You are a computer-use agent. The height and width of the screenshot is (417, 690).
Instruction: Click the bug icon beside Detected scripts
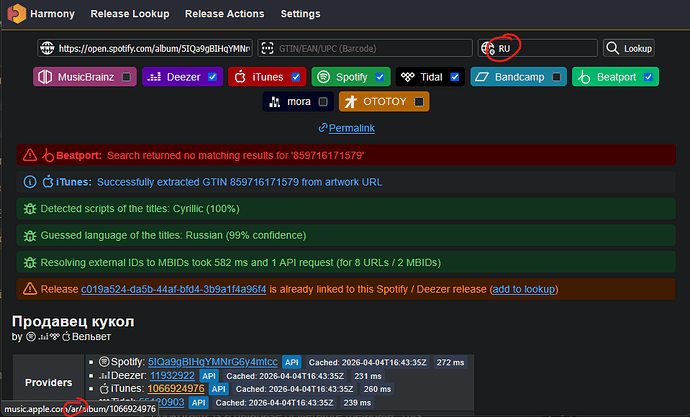[30, 208]
